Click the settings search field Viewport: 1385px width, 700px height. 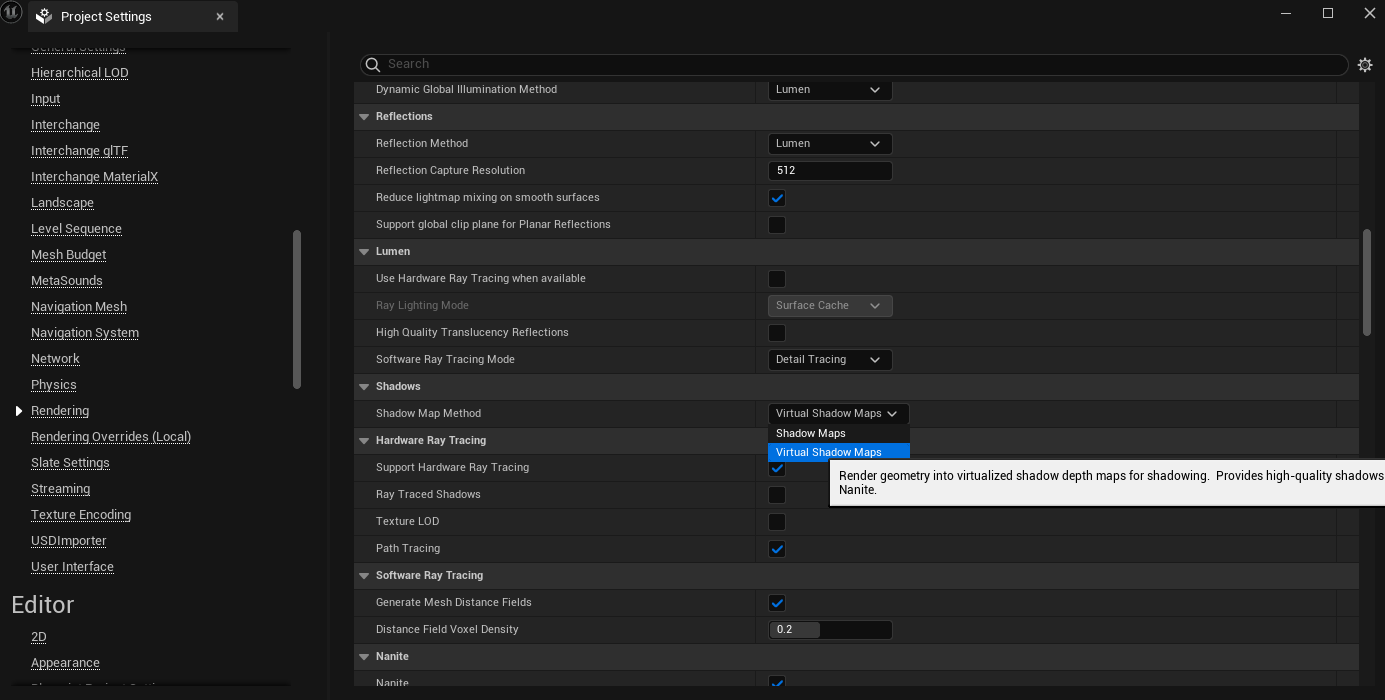[x=854, y=64]
